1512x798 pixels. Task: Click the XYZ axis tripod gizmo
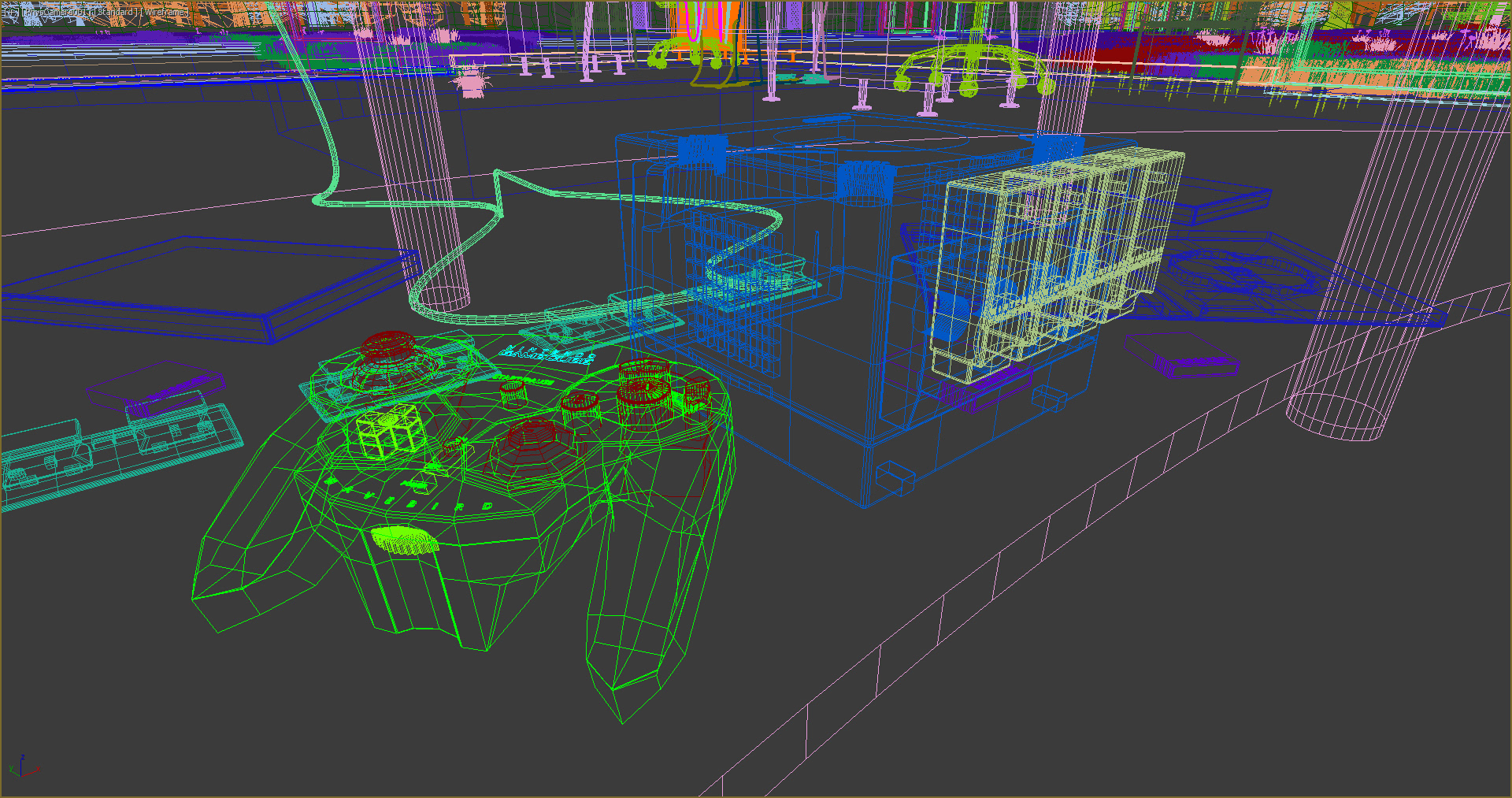(x=24, y=766)
